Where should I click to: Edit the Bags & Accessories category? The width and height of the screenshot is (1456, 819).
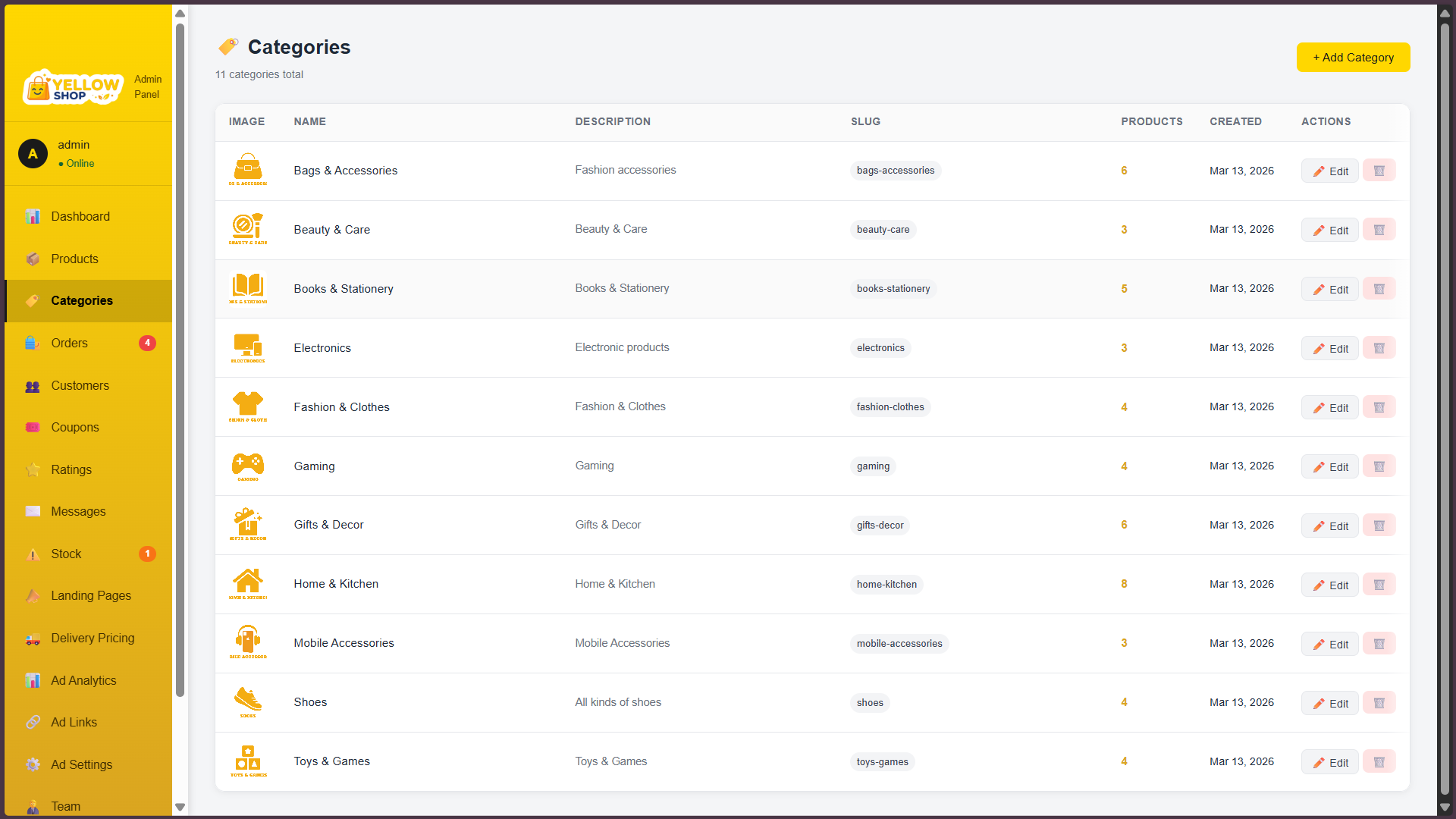1330,171
